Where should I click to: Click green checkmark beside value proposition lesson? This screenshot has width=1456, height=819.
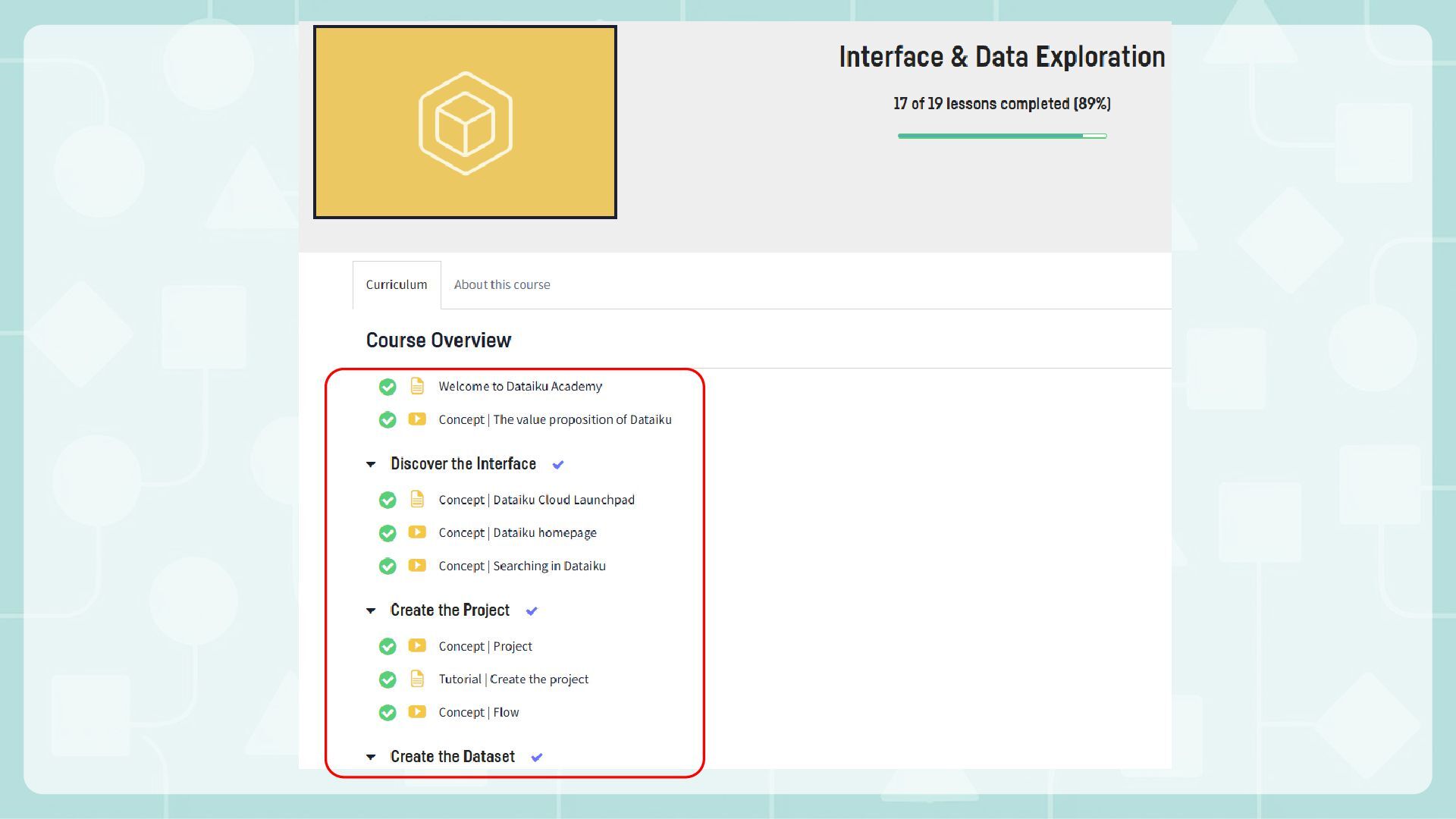click(x=388, y=420)
